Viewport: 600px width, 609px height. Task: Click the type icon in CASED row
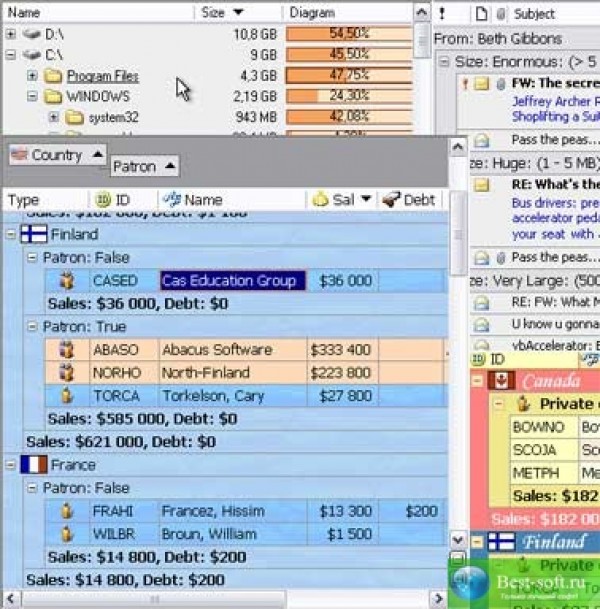pos(67,280)
